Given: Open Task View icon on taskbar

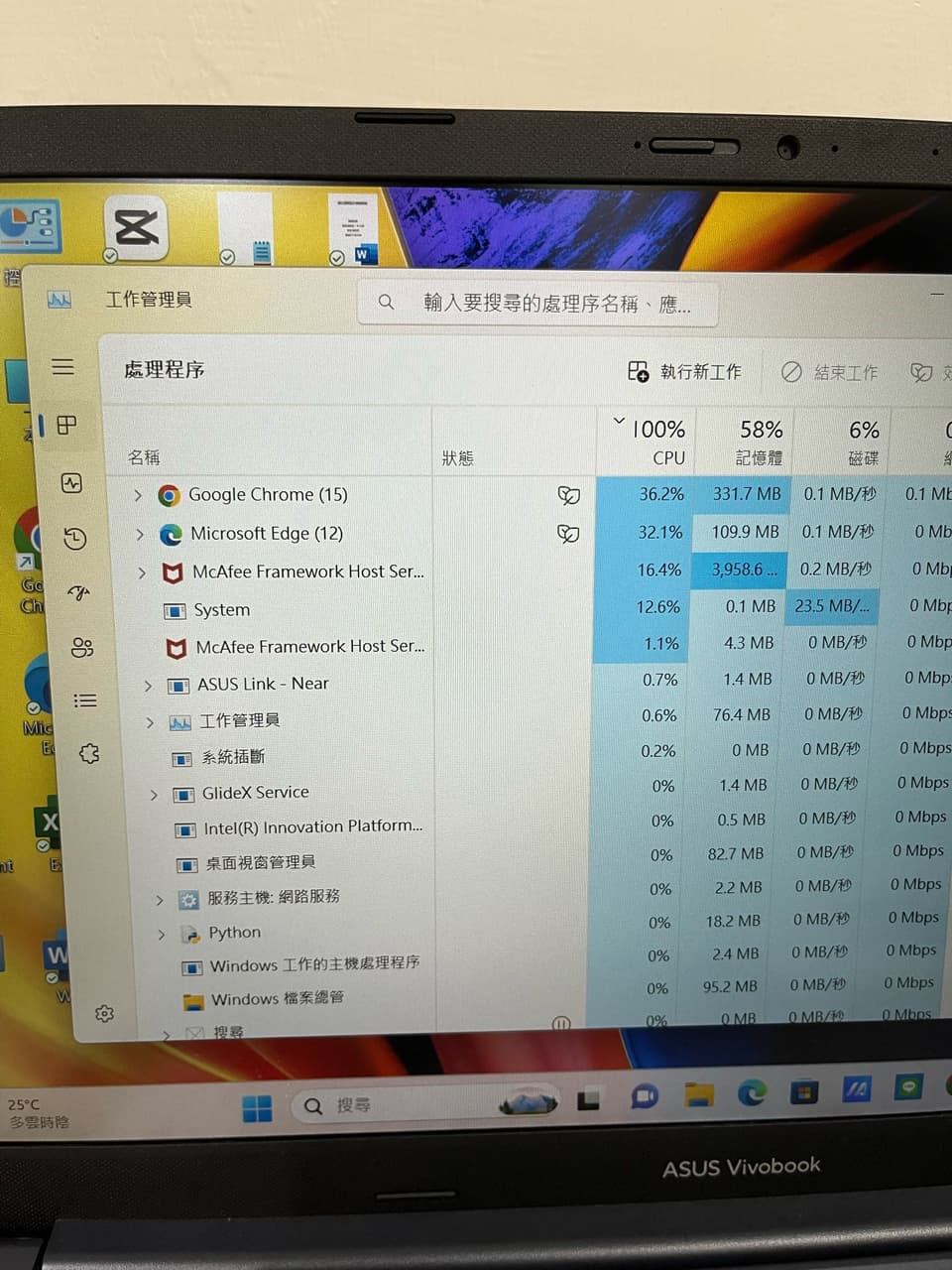Looking at the screenshot, I should pyautogui.click(x=589, y=1099).
